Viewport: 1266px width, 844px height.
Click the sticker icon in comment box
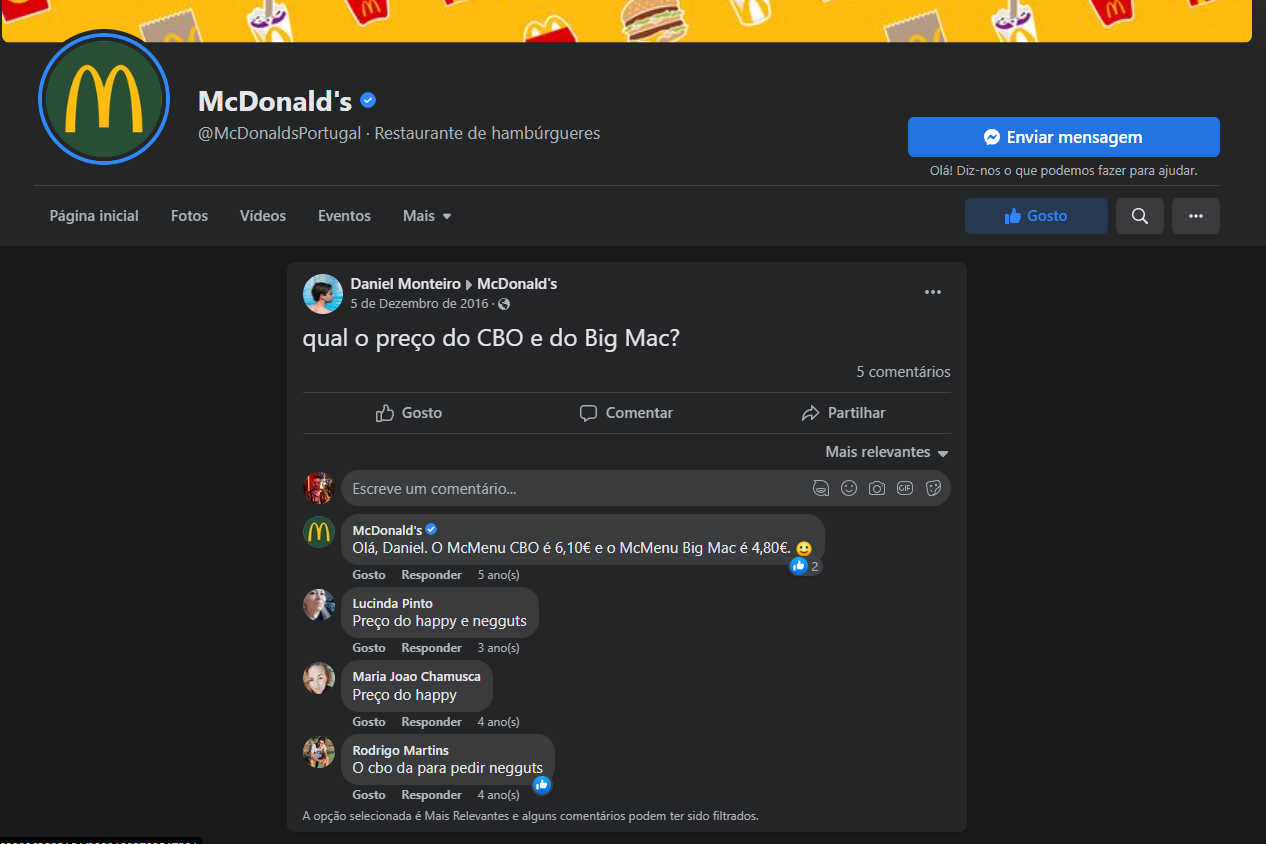(933, 489)
